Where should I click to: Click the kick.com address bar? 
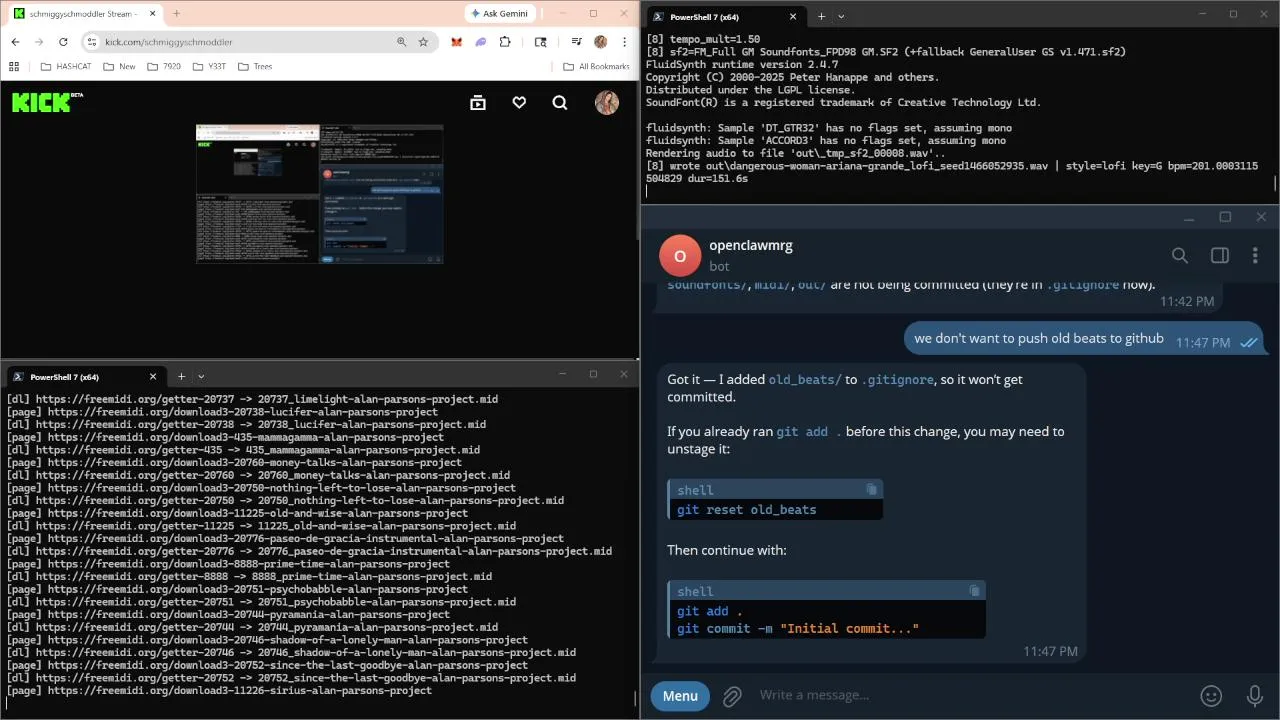[x=240, y=42]
